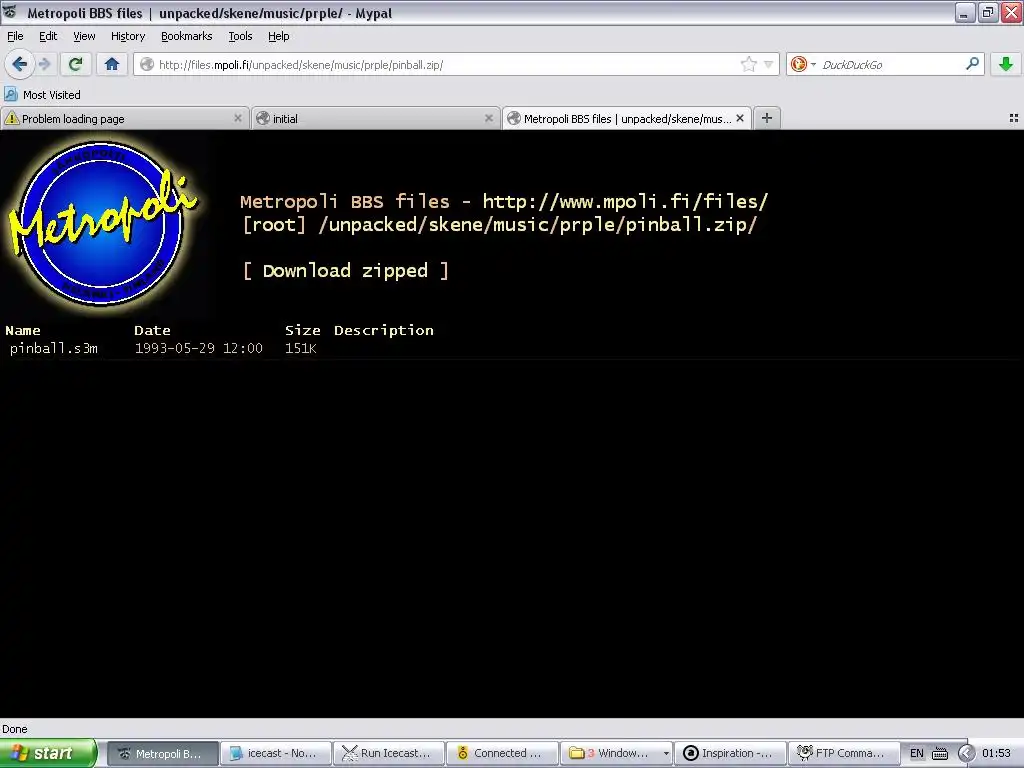The height and width of the screenshot is (768, 1024).
Task: Click the Mypal raccoon icon in title bar
Action: 10,12
